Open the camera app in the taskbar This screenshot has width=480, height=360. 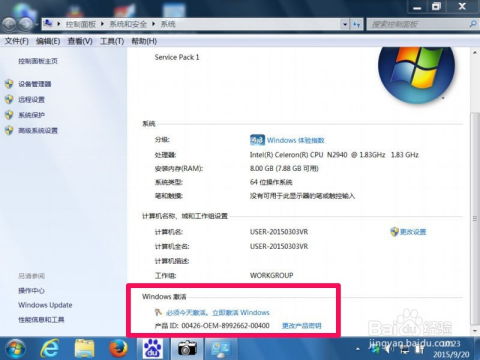coord(187,349)
